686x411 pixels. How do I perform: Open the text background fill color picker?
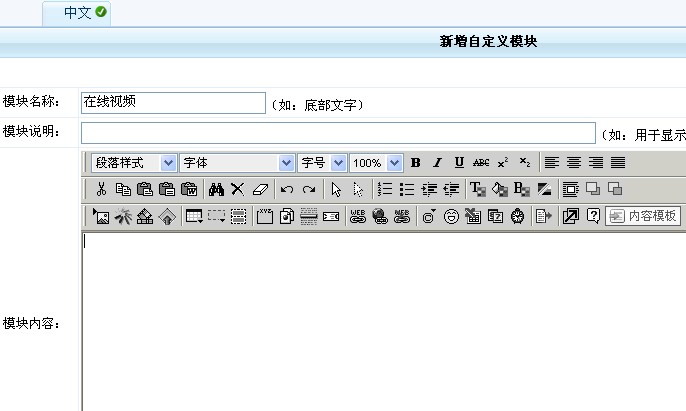(x=500, y=189)
